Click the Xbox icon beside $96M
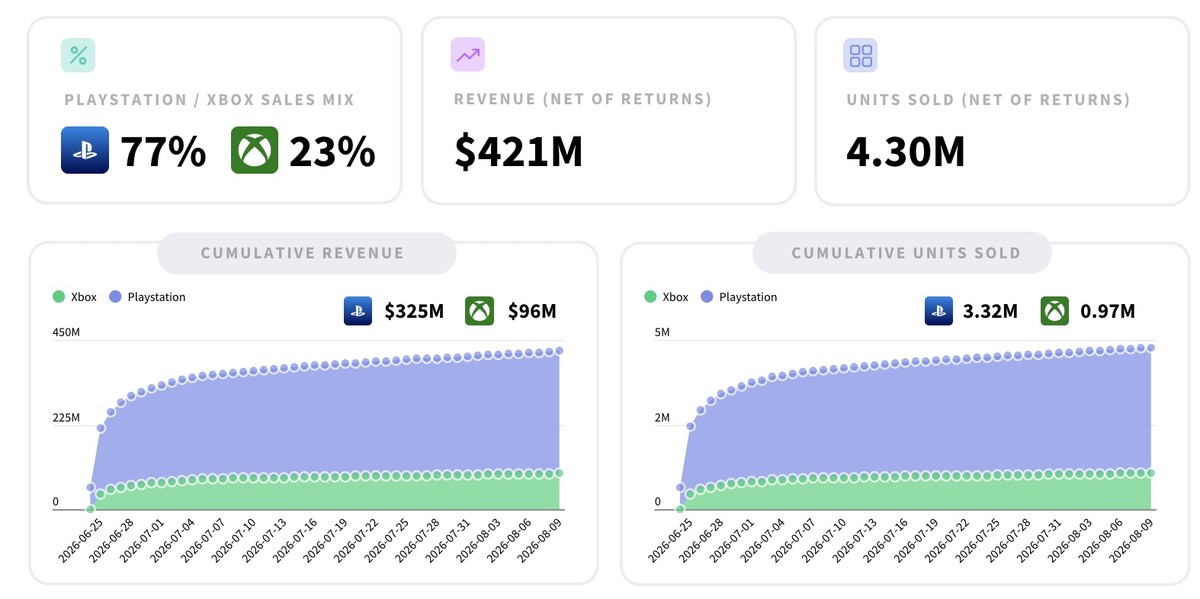Screen dimensions: 1200x599 tap(480, 311)
